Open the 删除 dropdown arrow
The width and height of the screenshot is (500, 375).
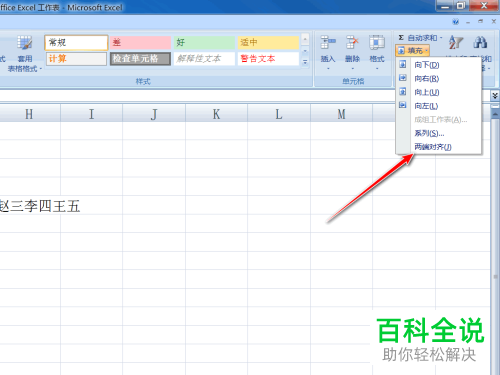352,69
